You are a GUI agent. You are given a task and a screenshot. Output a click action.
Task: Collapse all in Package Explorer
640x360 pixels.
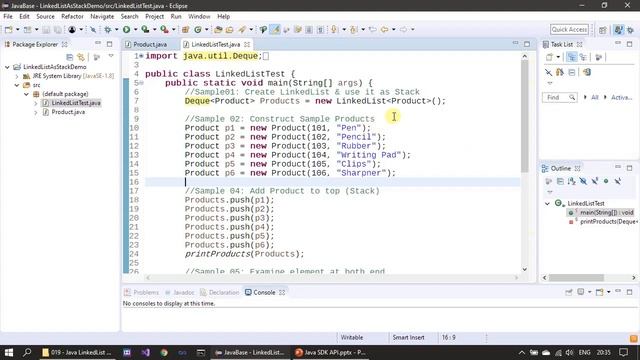point(69,57)
